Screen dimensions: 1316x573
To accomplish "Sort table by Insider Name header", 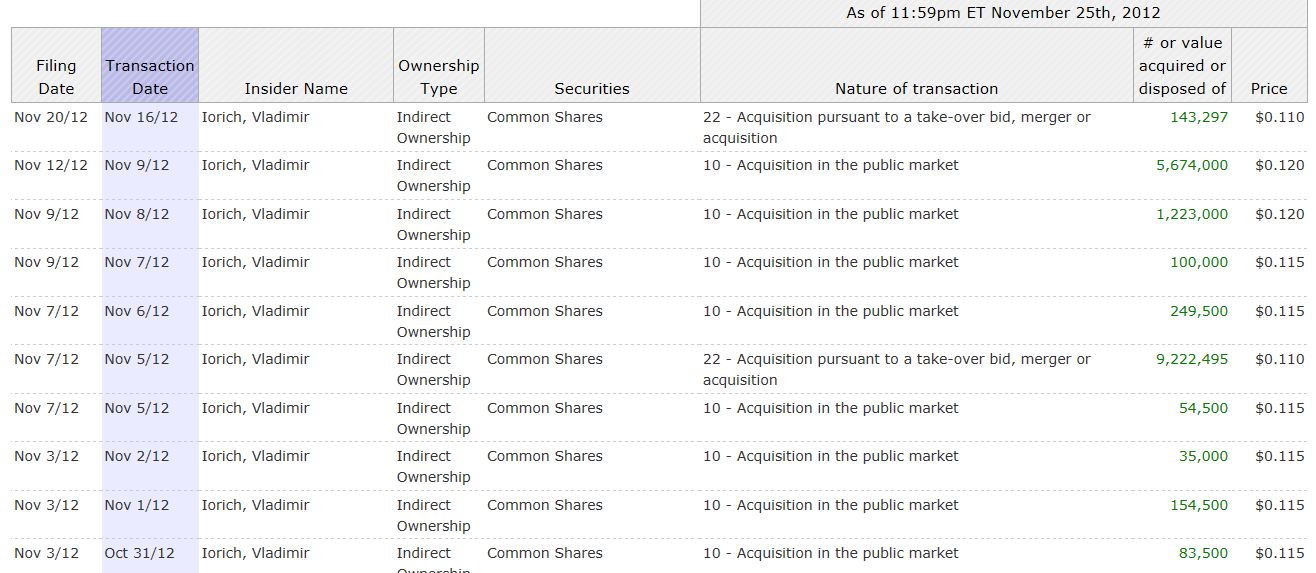I will tap(296, 88).
